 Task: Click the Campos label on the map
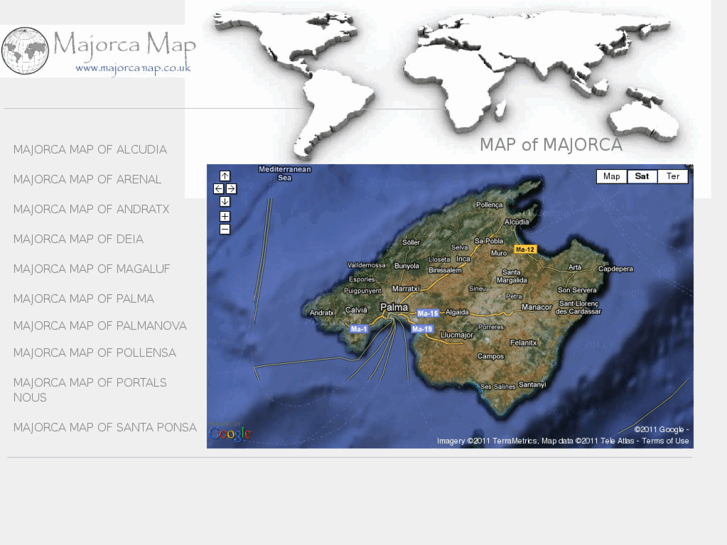pos(491,356)
